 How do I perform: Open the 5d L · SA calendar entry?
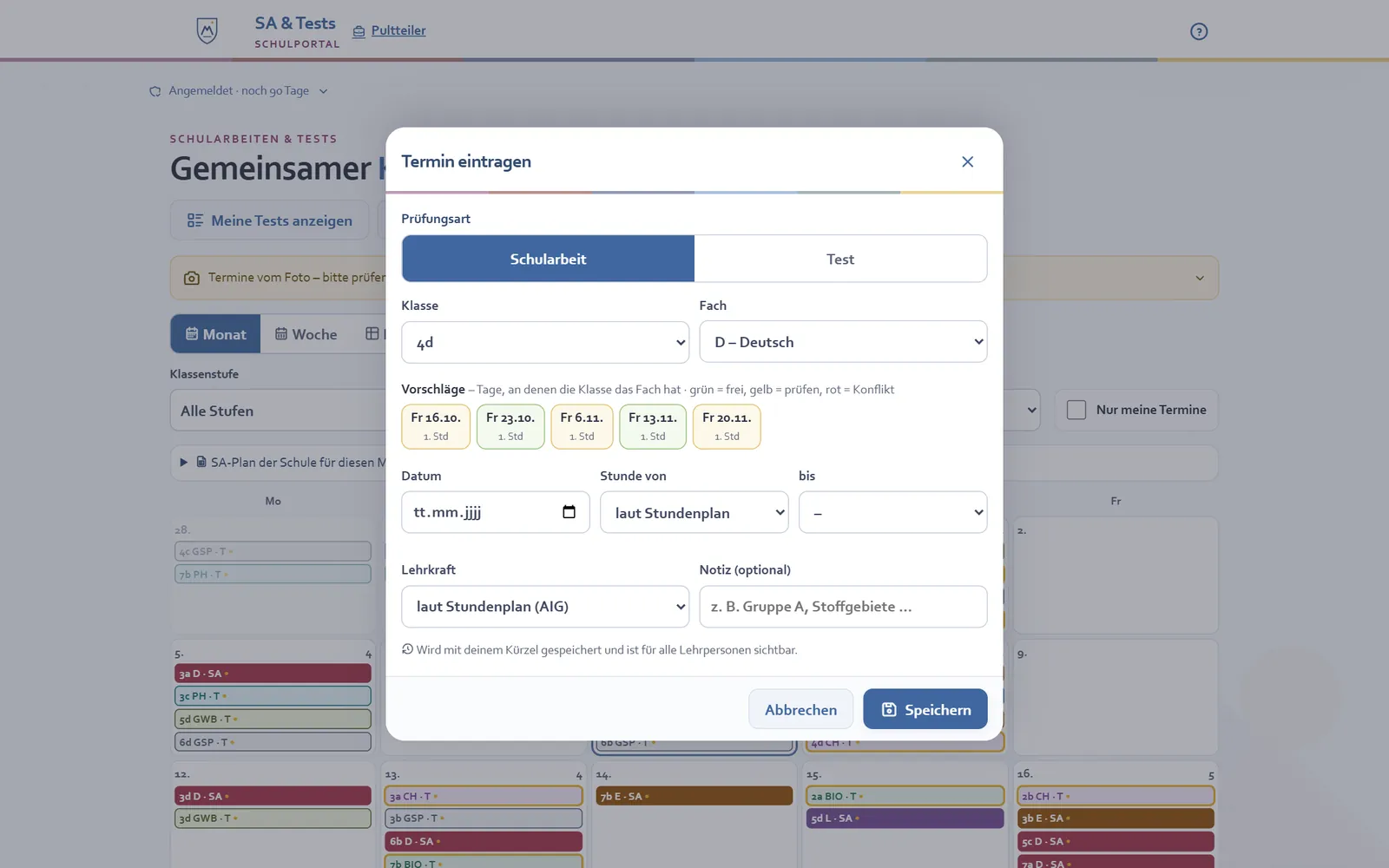tap(905, 819)
